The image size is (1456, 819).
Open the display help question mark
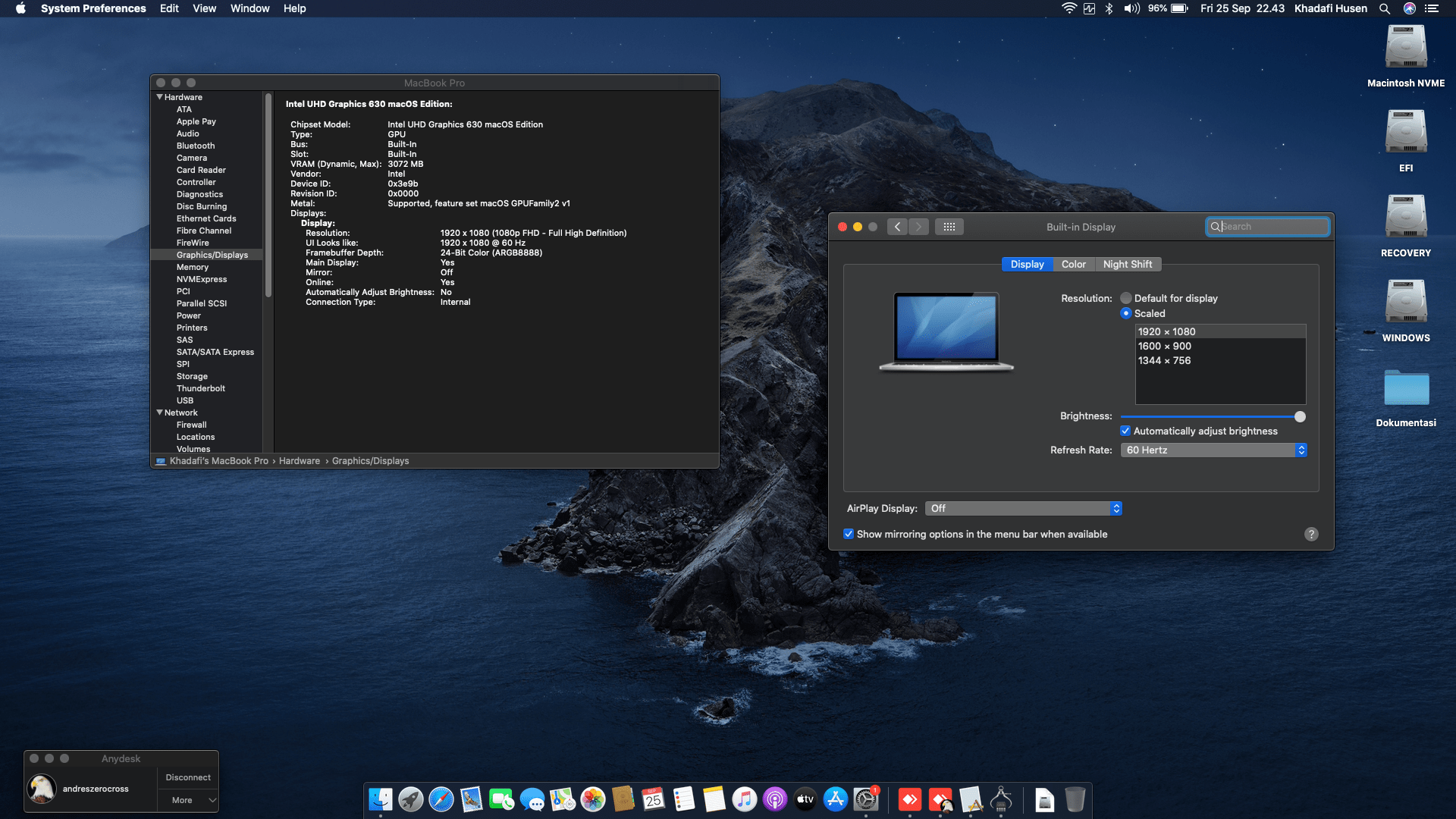(x=1311, y=535)
